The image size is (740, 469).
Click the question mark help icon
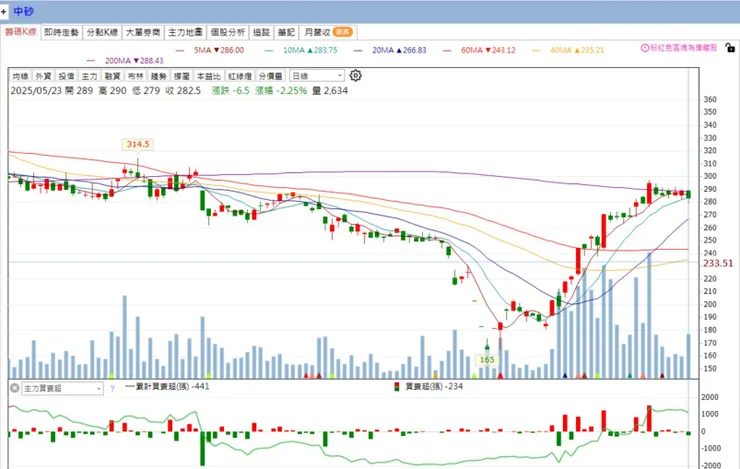pyautogui.click(x=112, y=389)
